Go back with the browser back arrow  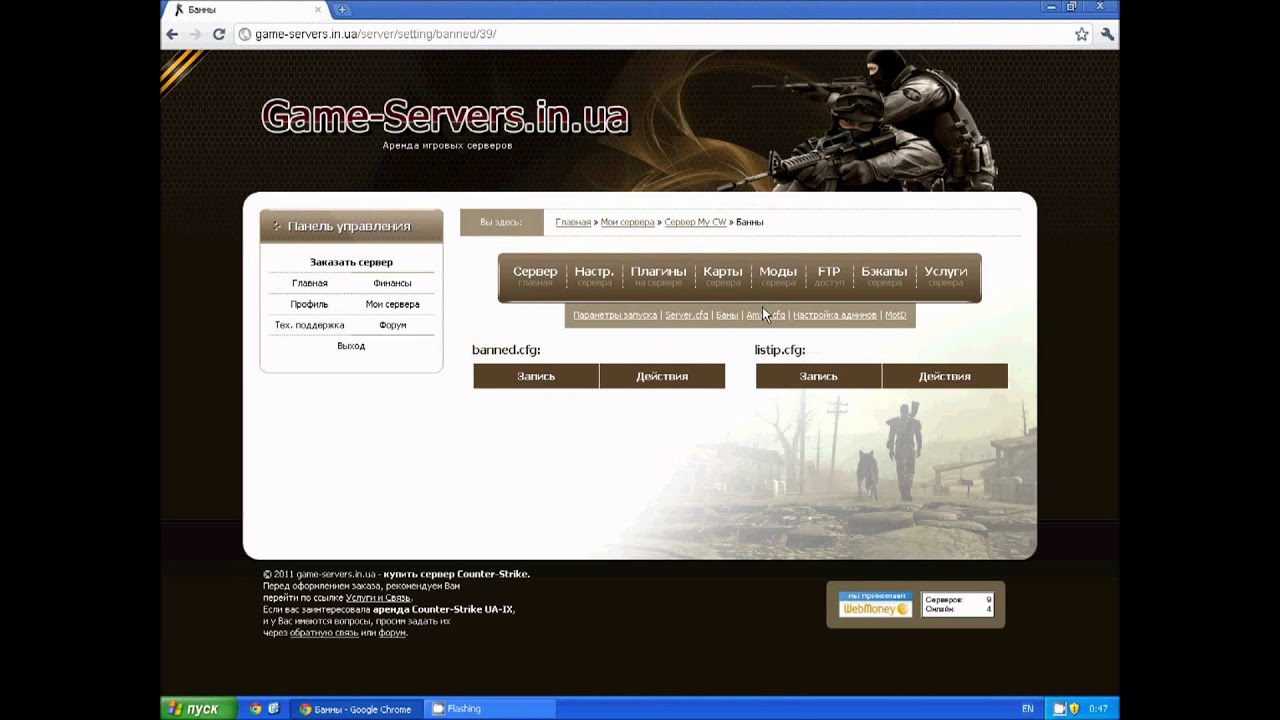coord(172,34)
